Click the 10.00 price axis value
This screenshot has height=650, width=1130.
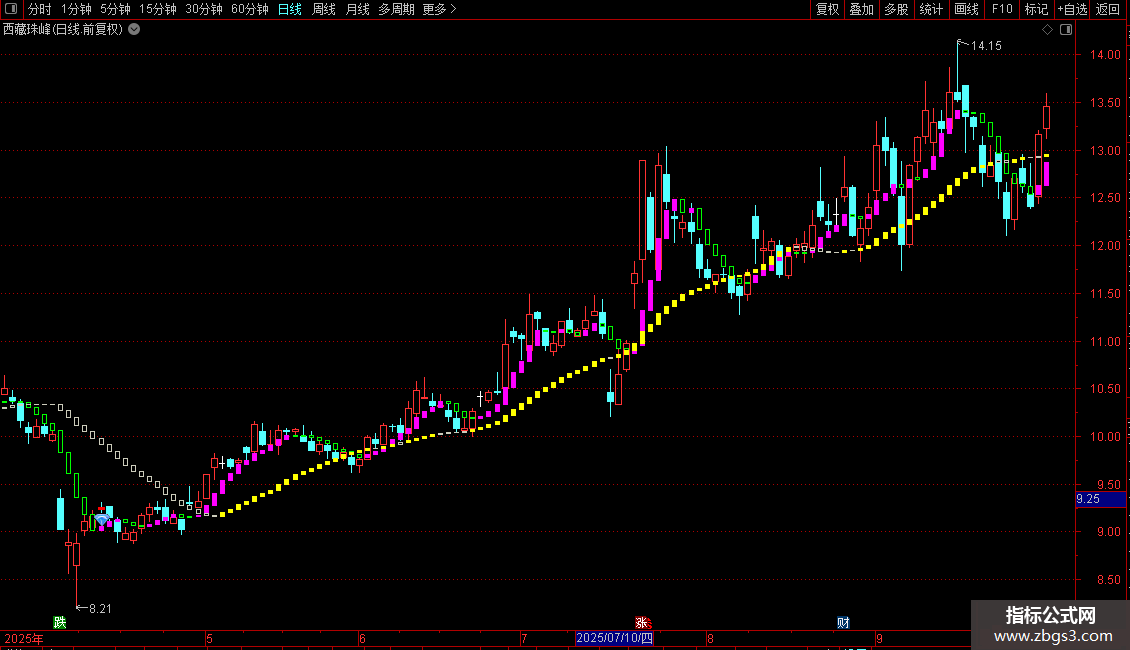(x=1105, y=437)
